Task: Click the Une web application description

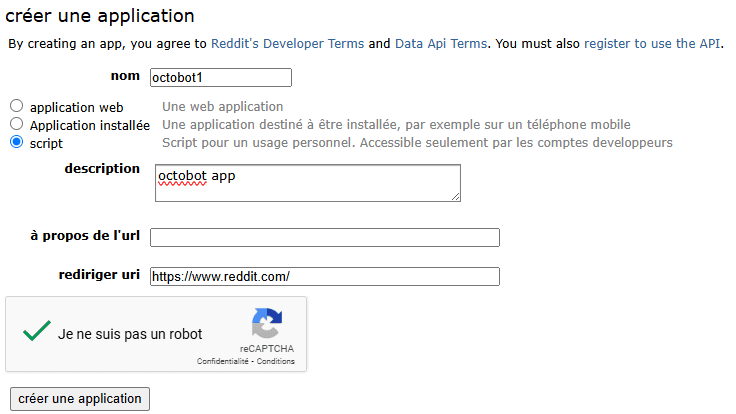Action: (x=222, y=107)
